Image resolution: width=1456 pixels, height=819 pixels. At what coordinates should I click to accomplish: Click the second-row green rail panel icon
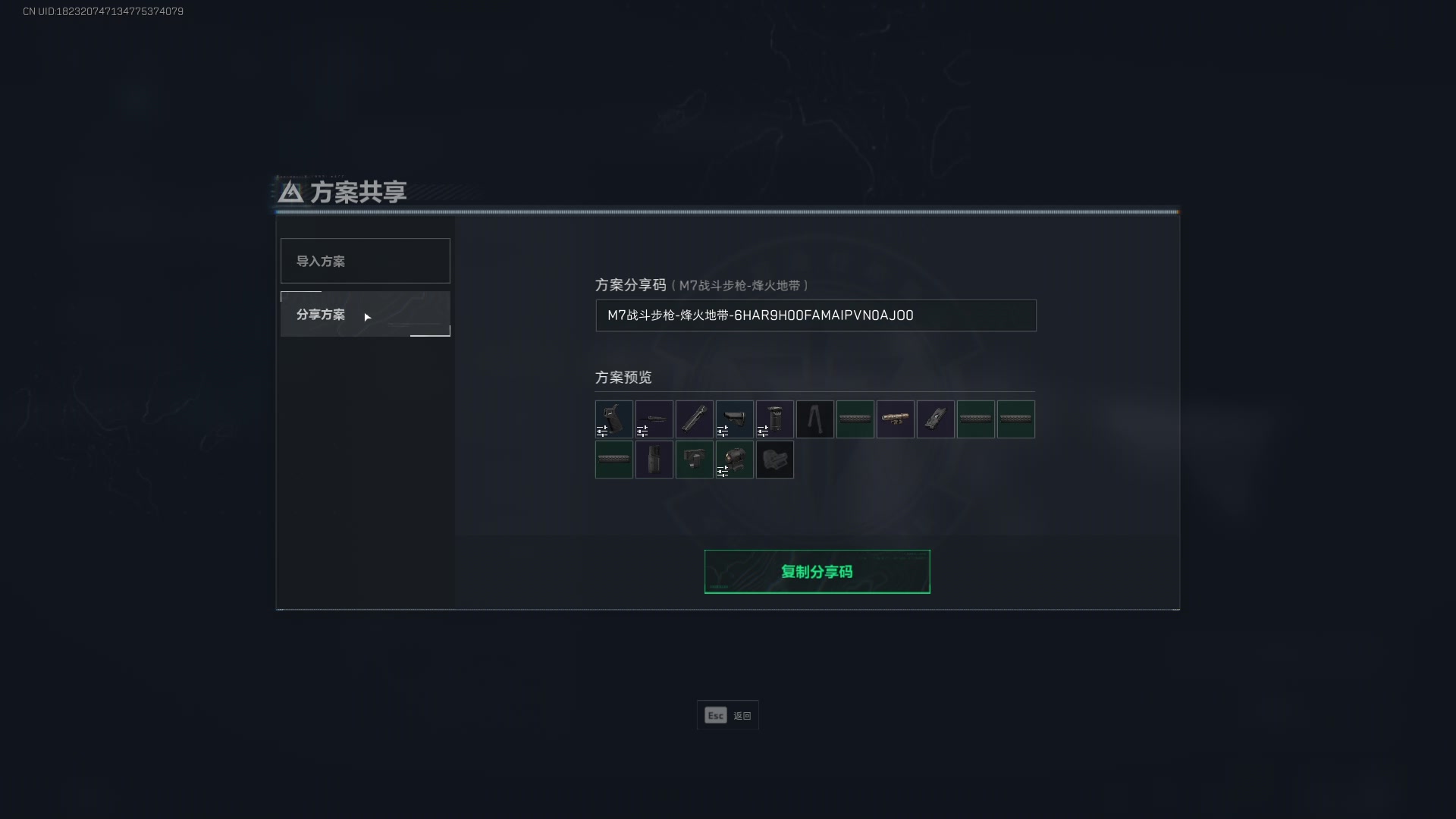(613, 460)
